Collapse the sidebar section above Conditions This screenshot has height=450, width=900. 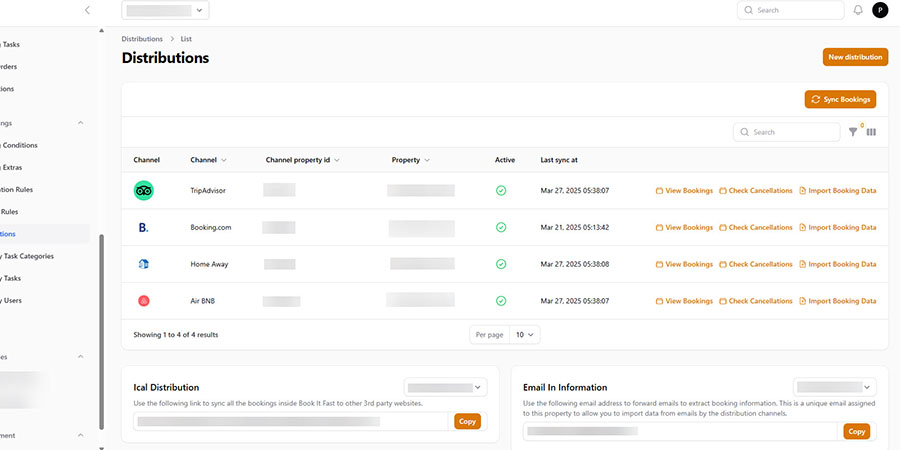[80, 123]
